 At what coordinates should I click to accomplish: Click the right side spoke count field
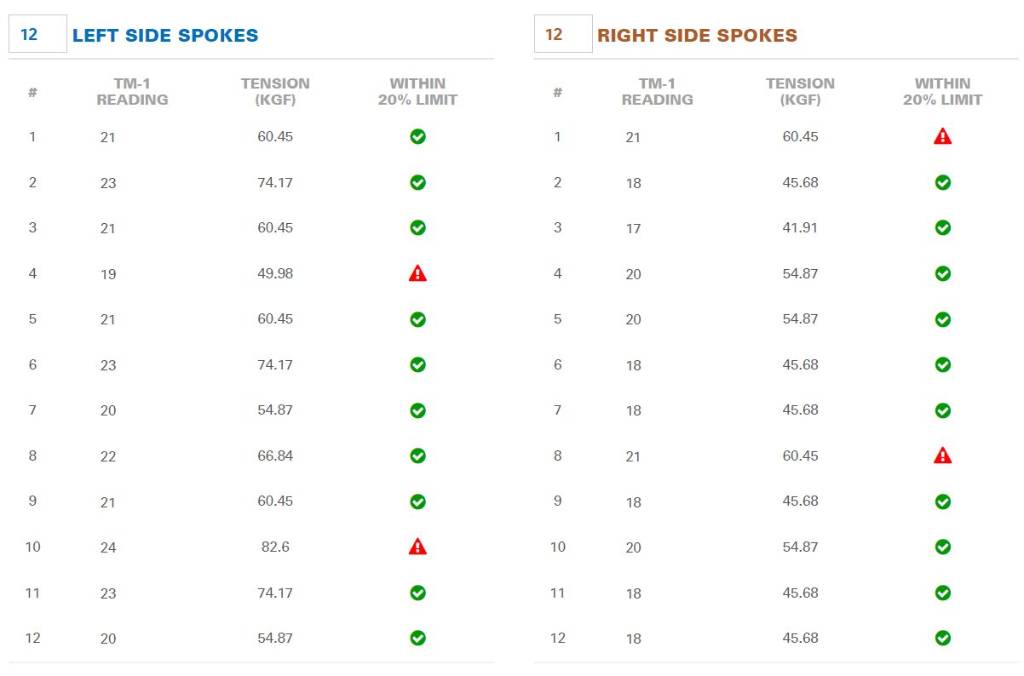[x=563, y=34]
